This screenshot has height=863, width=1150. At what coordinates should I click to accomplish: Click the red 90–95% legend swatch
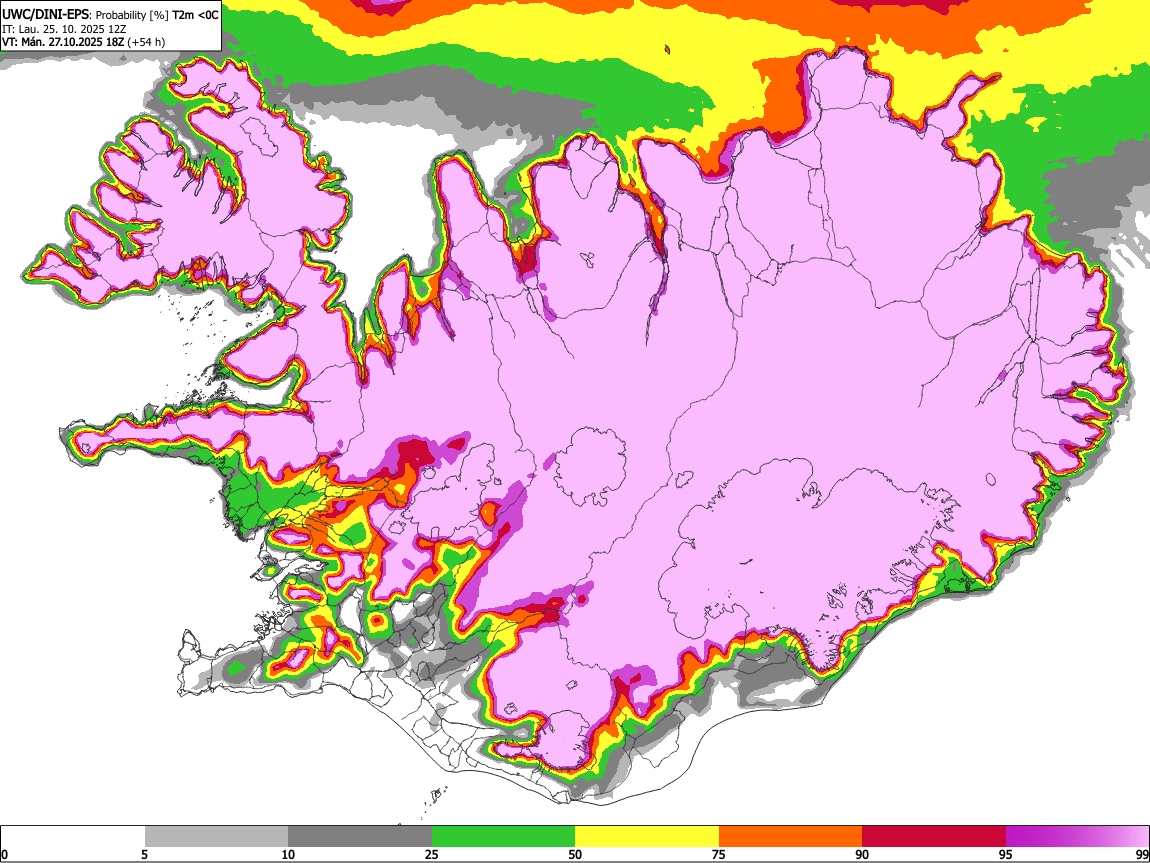tap(934, 837)
